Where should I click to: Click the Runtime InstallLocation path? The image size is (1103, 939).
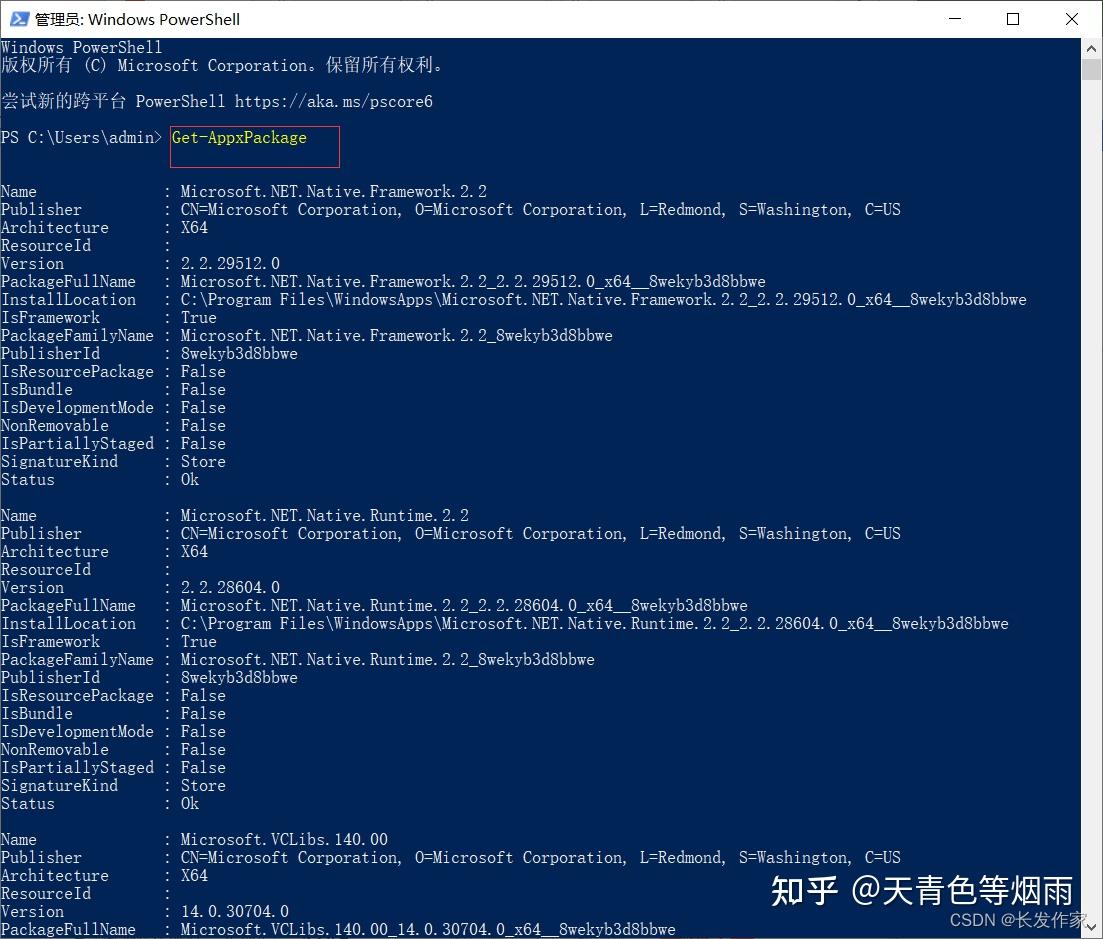(594, 624)
